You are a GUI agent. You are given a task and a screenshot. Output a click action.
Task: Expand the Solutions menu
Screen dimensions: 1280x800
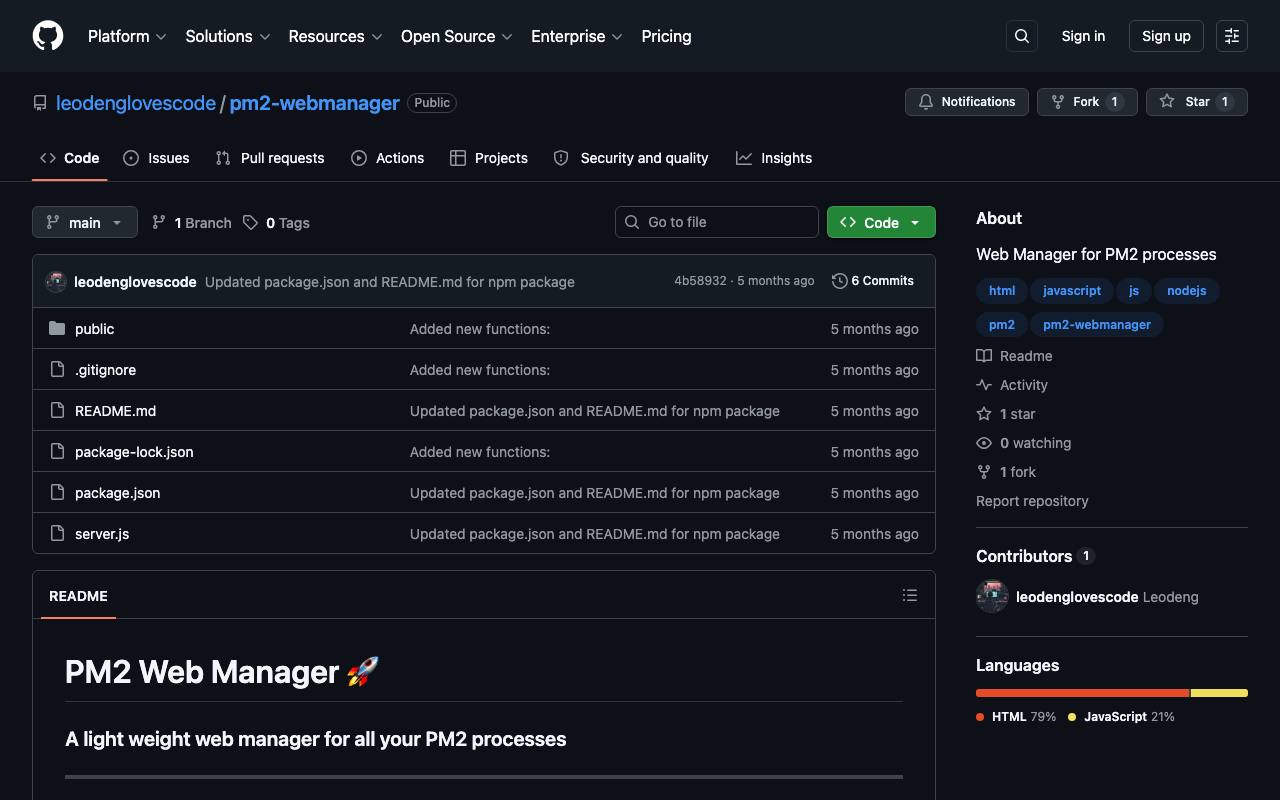point(228,36)
